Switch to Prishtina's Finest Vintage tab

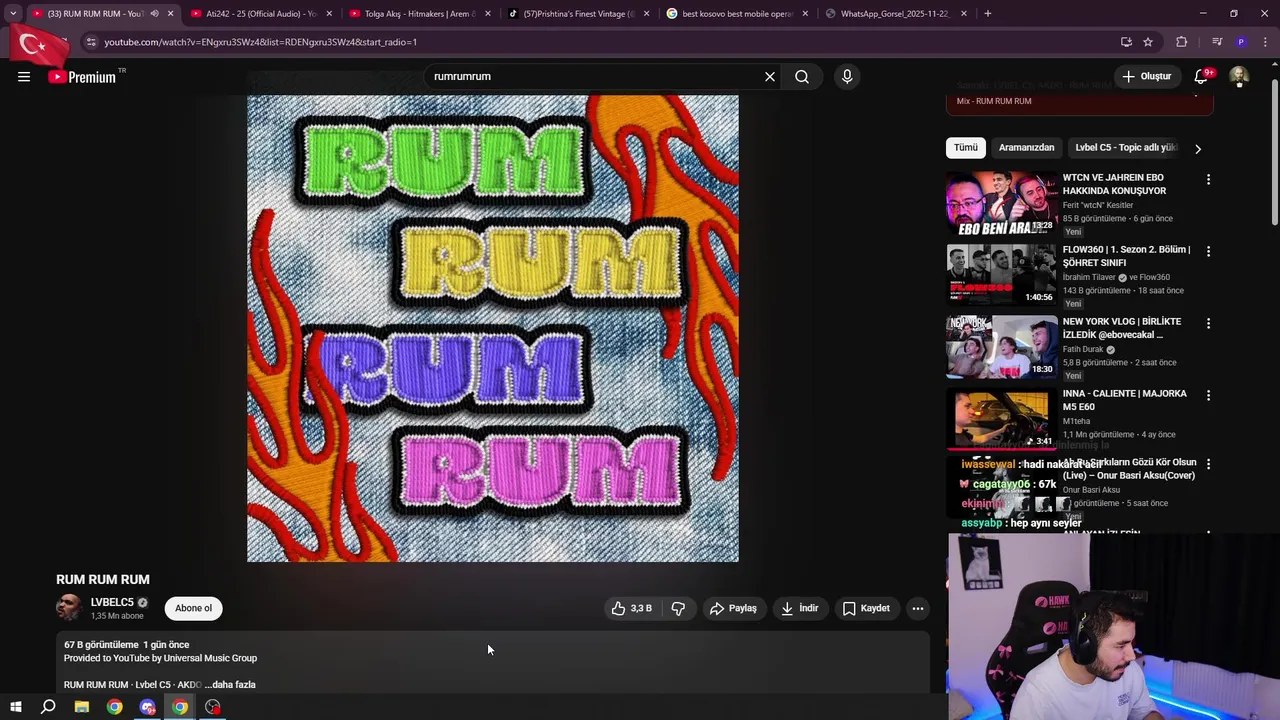(x=578, y=14)
